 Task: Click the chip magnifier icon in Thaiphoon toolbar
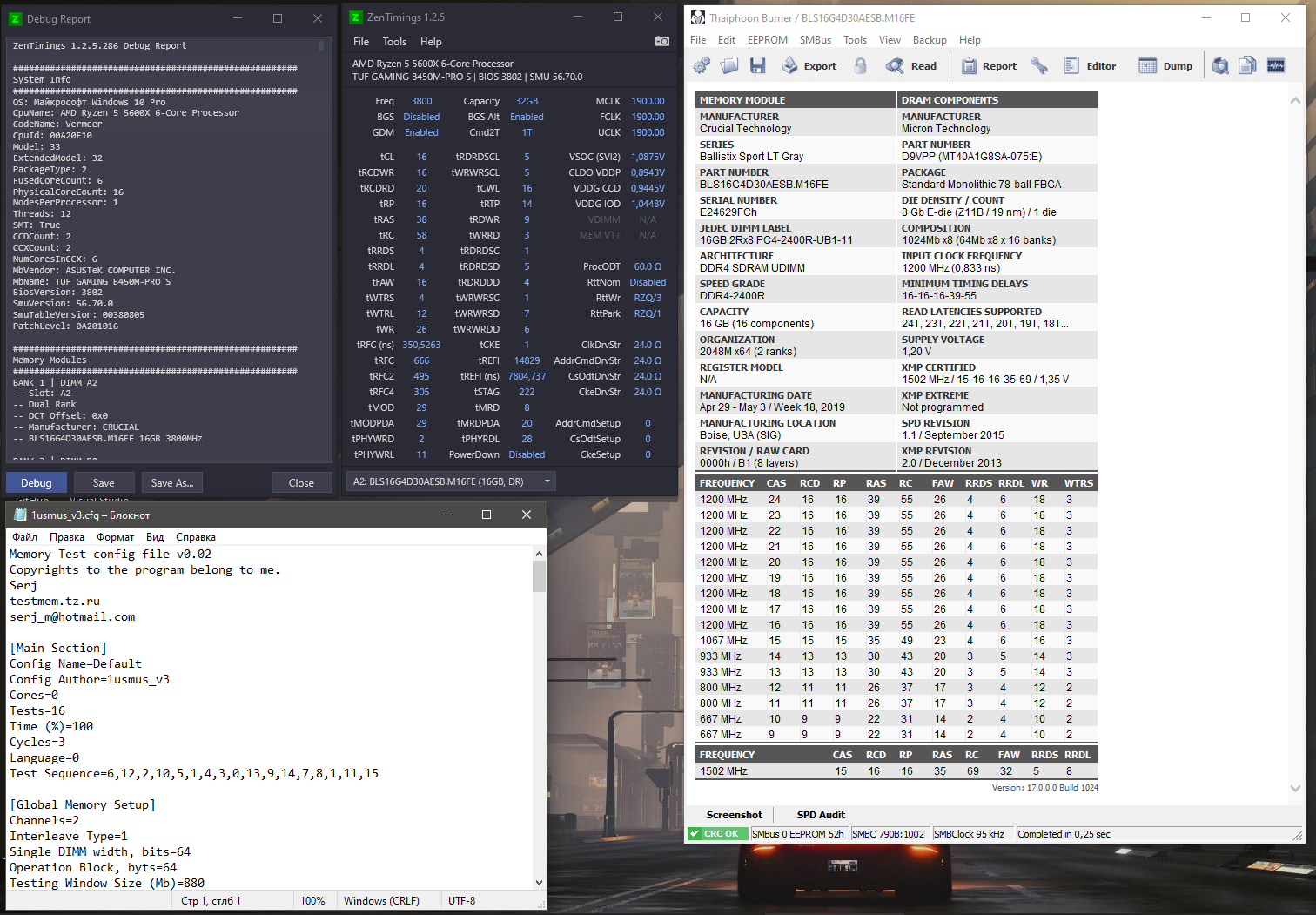coord(1221,65)
